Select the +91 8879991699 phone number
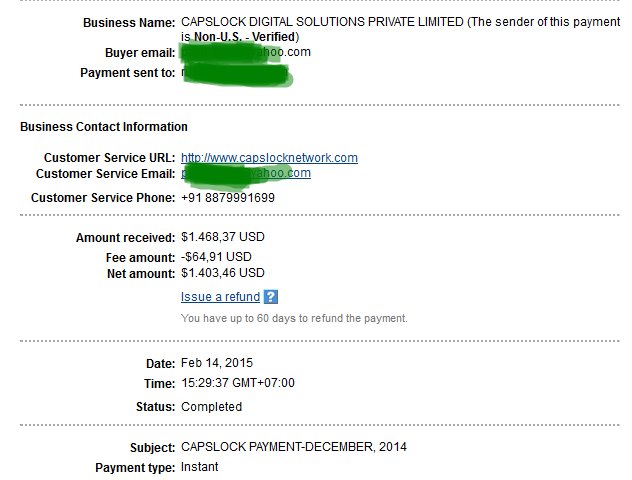Image resolution: width=632 pixels, height=480 pixels. (x=228, y=197)
